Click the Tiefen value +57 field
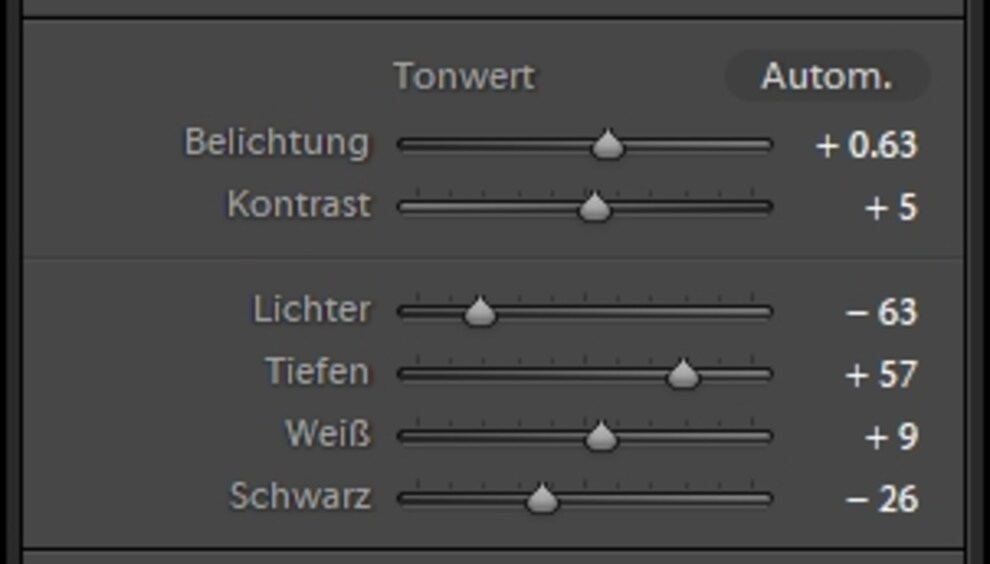The image size is (990, 564). pos(881,374)
